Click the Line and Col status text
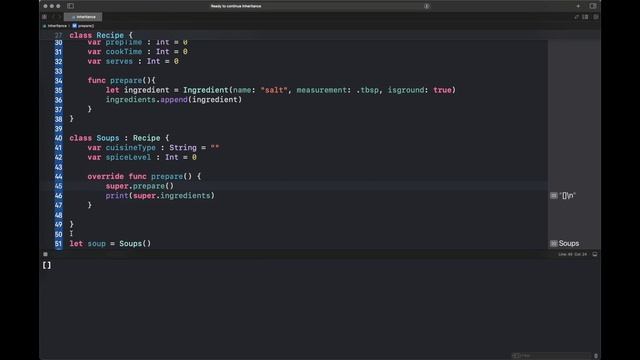 [573, 254]
